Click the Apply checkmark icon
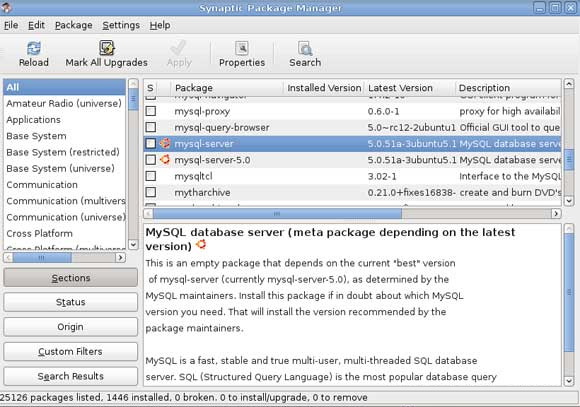 (179, 48)
